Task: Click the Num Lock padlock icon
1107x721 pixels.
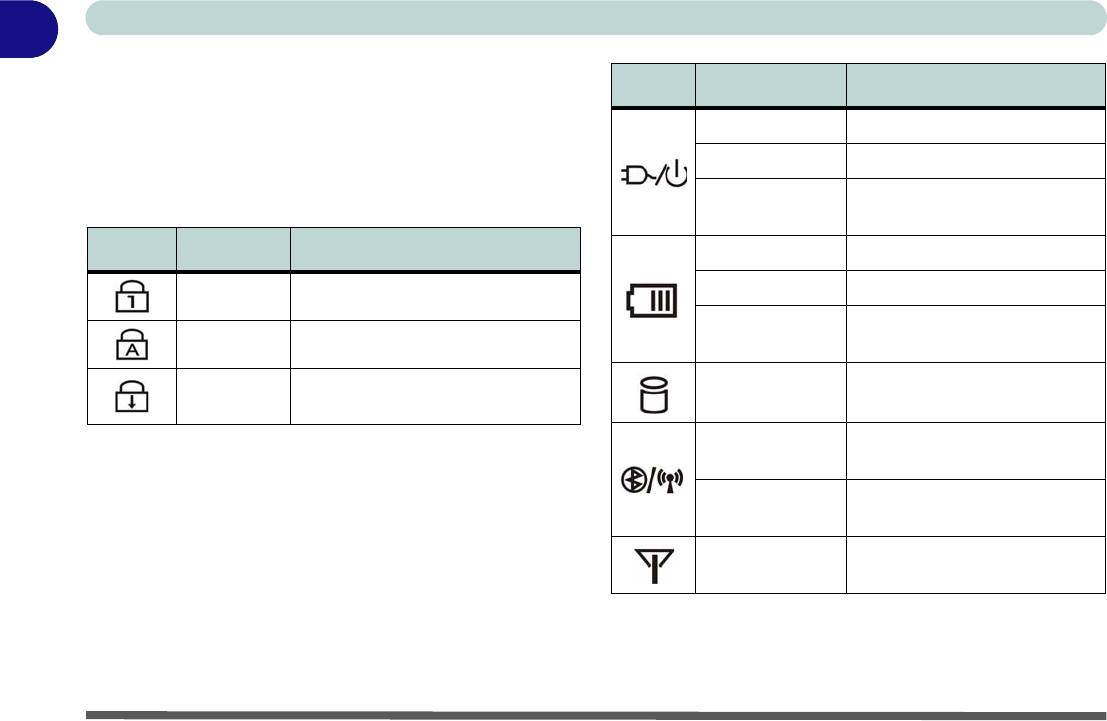Action: tap(132, 297)
